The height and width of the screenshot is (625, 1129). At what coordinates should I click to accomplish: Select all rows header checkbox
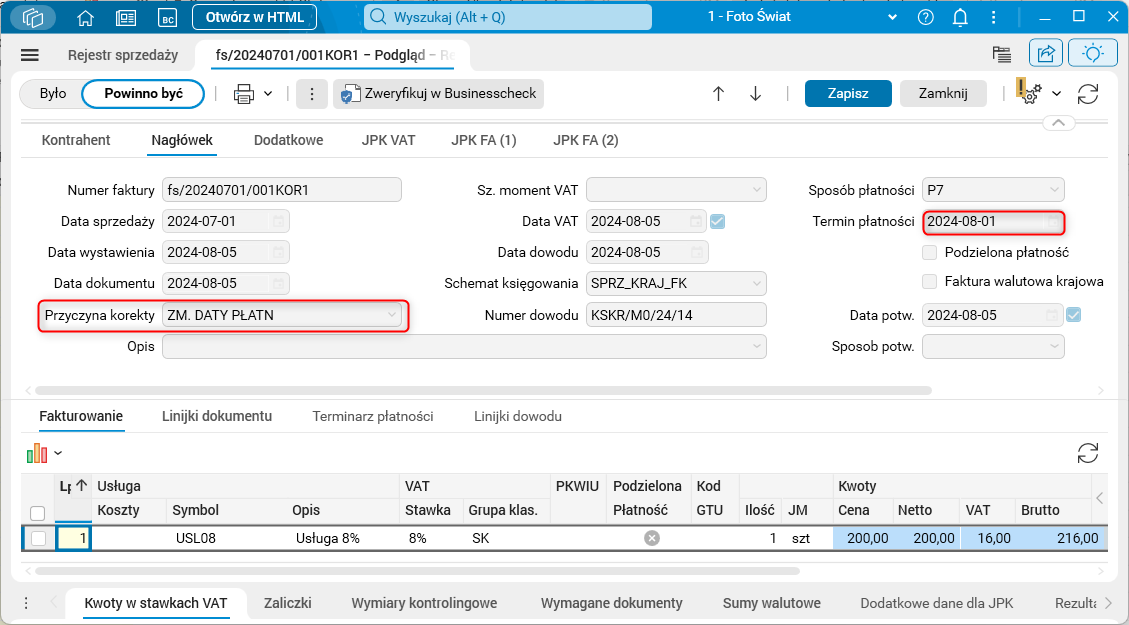(37, 513)
